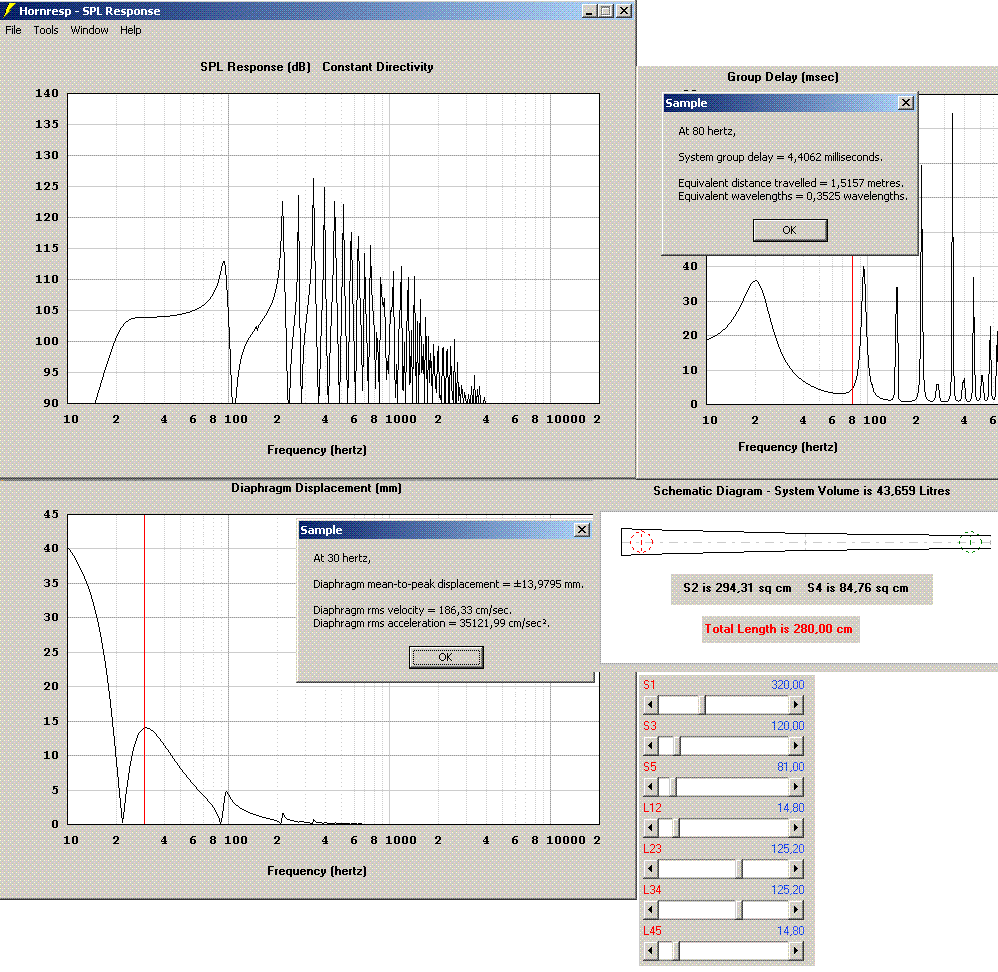Open the Window menu
Viewport: 998px width, 972px height.
89,30
